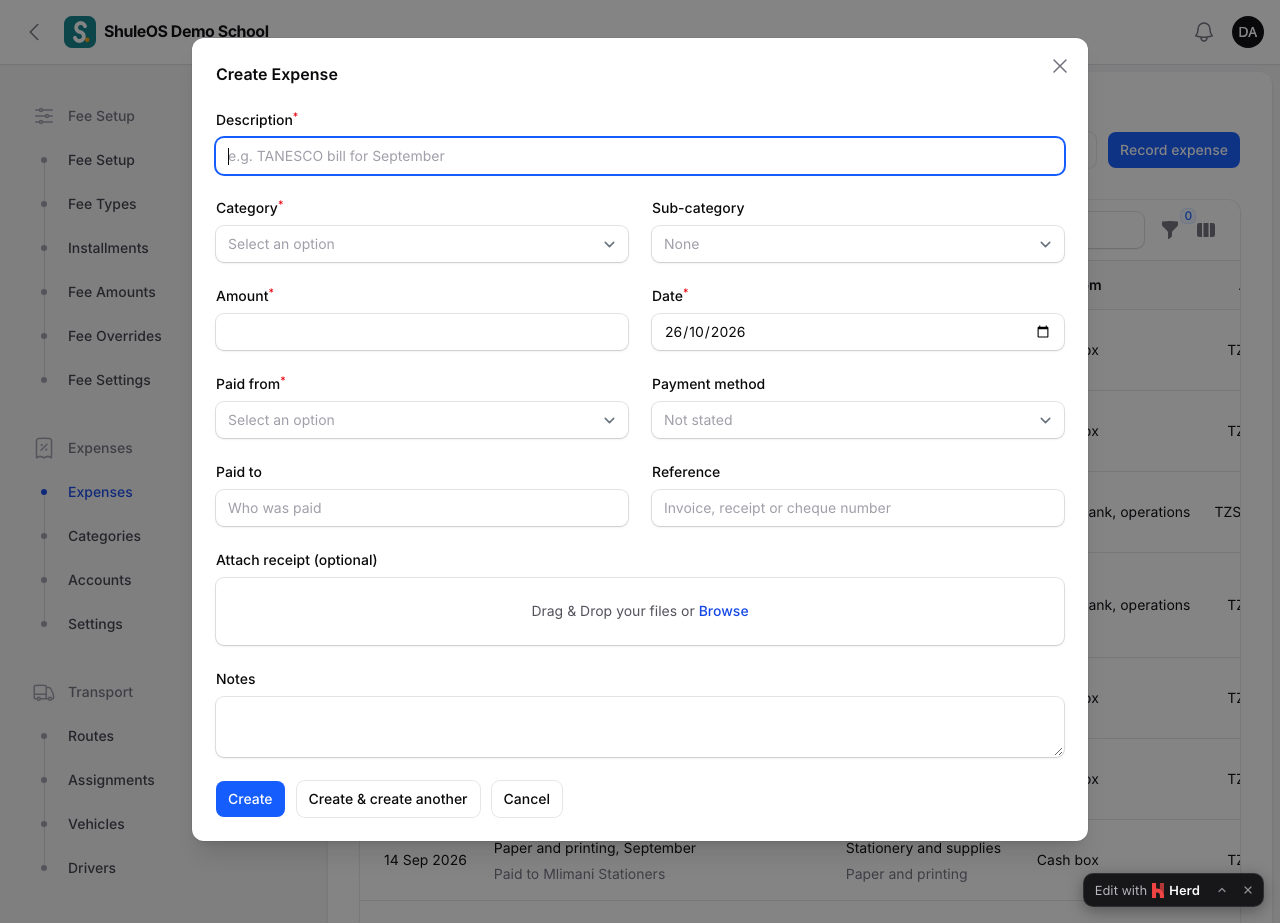Open expense Categories in sidebar
The height and width of the screenshot is (923, 1280).
coord(104,536)
